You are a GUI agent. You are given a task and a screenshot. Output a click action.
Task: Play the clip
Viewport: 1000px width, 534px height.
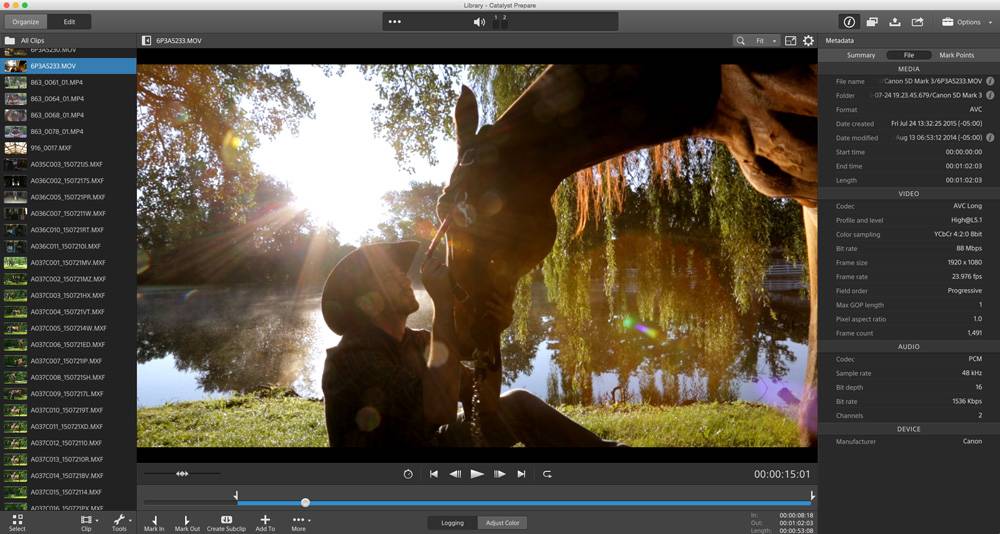[x=477, y=474]
